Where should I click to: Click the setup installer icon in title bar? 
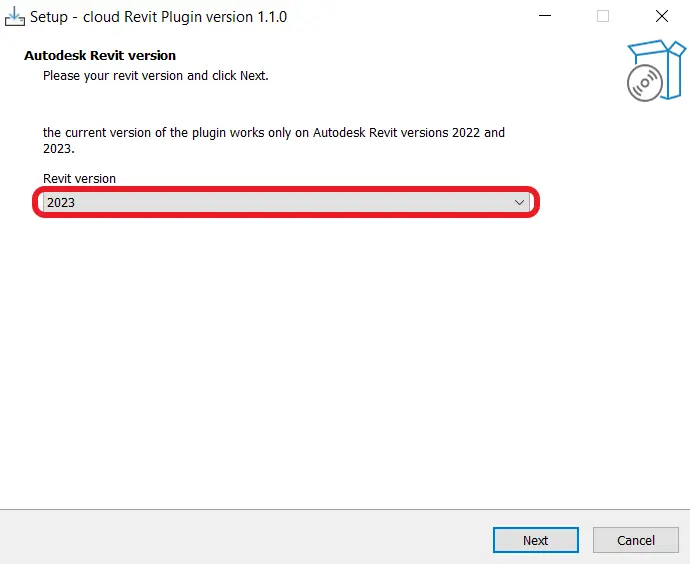coord(15,17)
